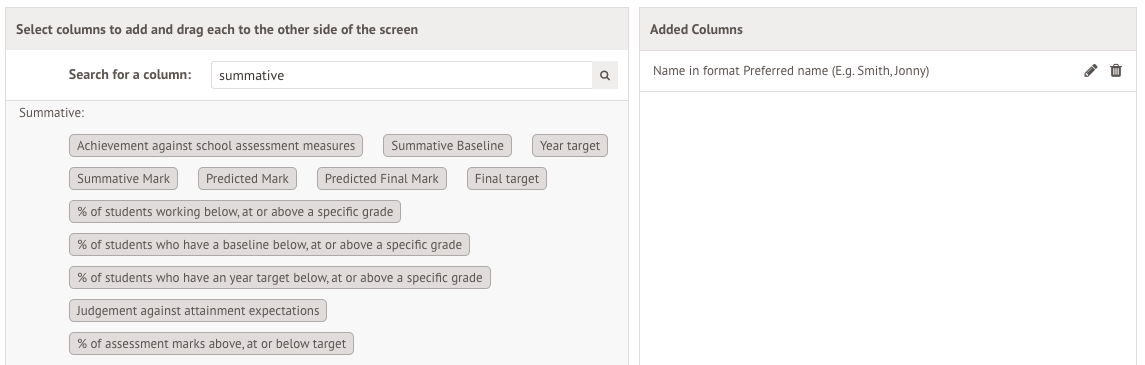Select % of students year target tag
Image resolution: width=1145 pixels, height=365 pixels.
click(x=280, y=278)
